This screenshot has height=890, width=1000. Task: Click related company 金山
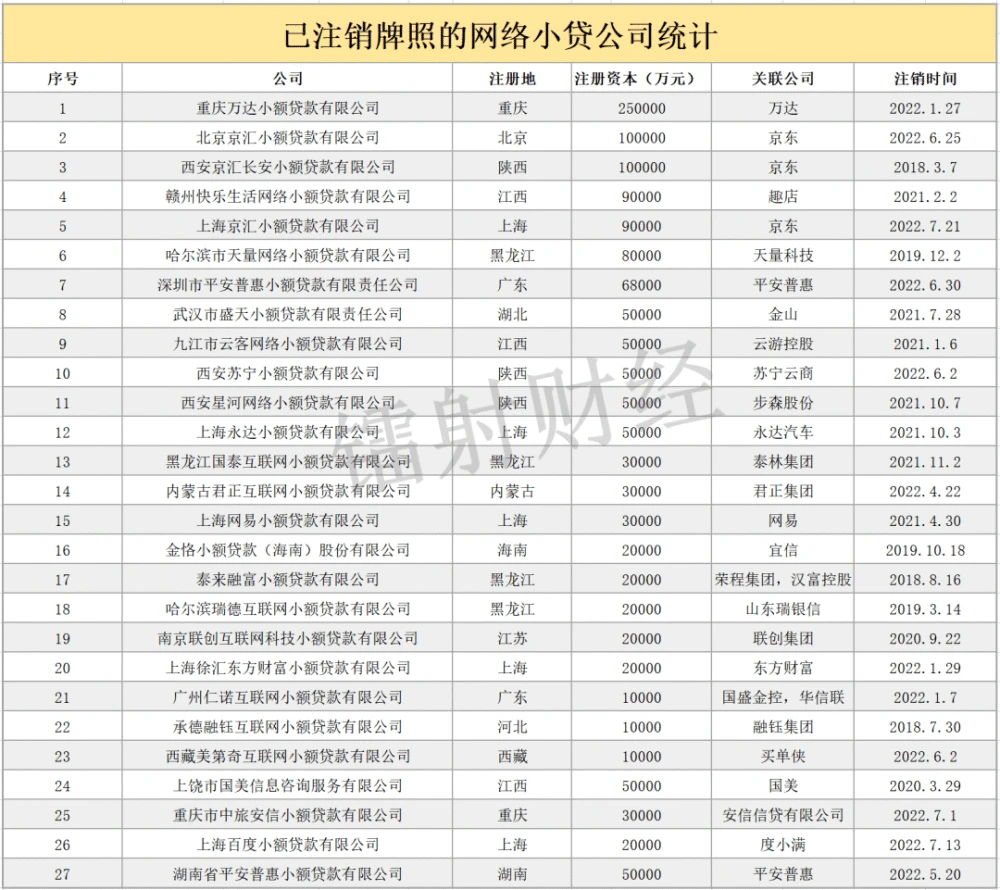point(783,314)
